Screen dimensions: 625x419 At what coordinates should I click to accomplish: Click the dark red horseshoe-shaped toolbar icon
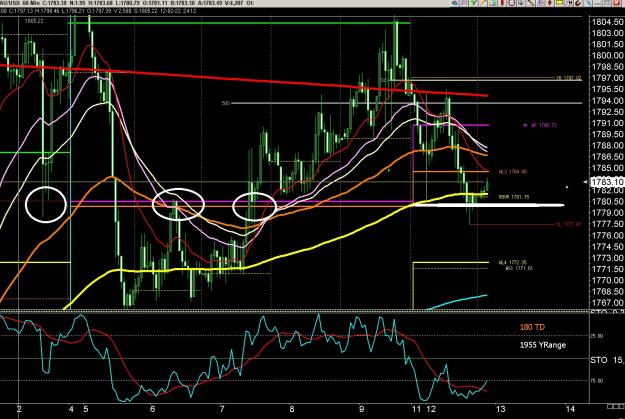[x=578, y=2]
